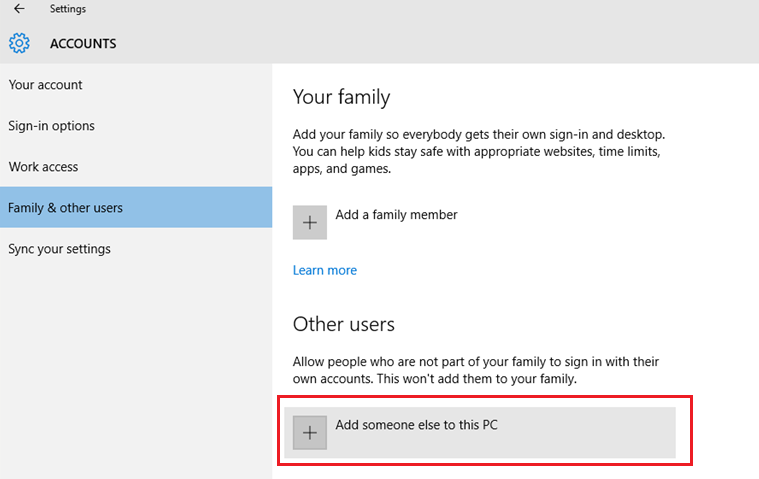Screen dimensions: 759x479
Task: Click the Add a family member label
Action: (x=396, y=214)
